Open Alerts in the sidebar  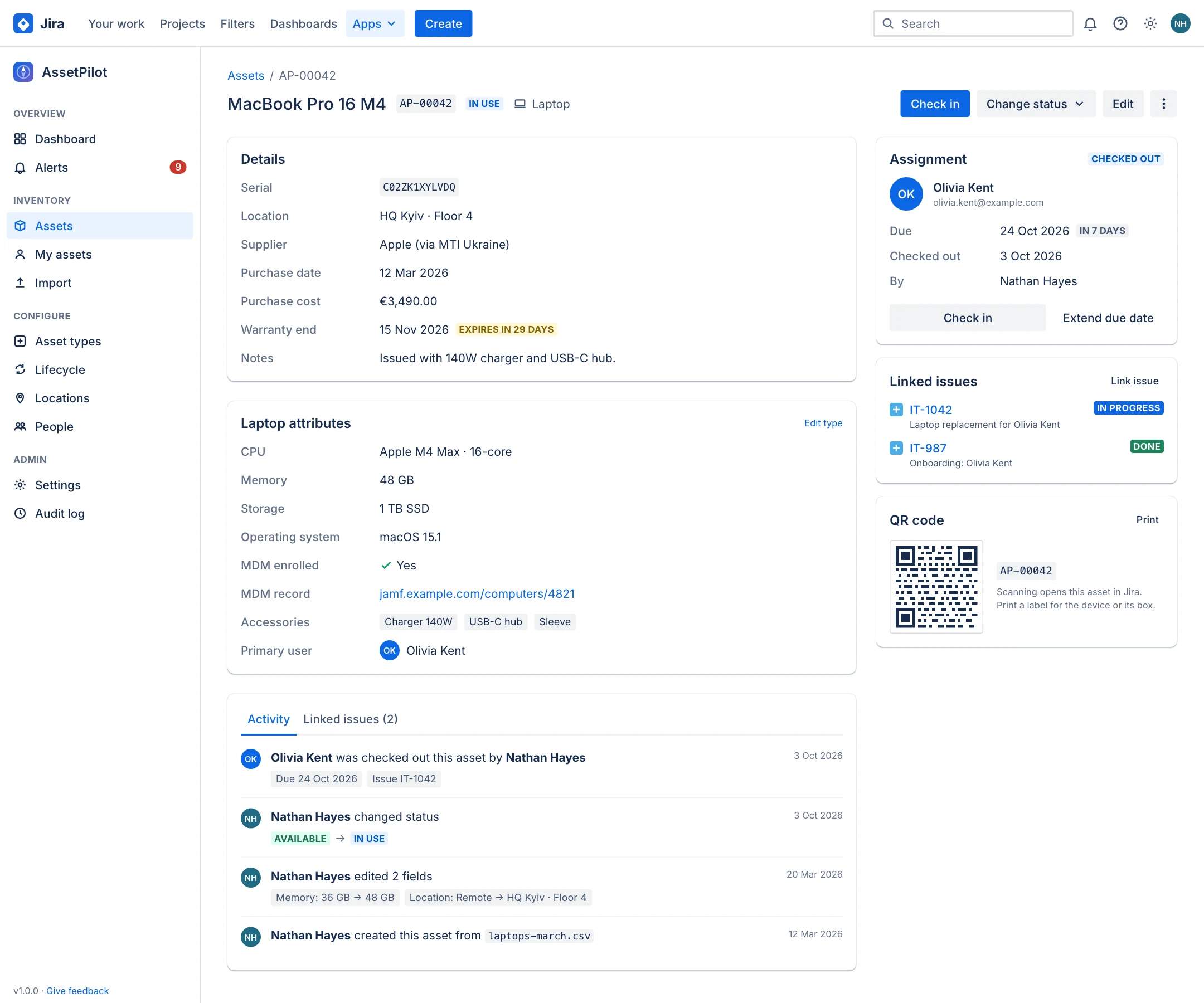(x=100, y=167)
